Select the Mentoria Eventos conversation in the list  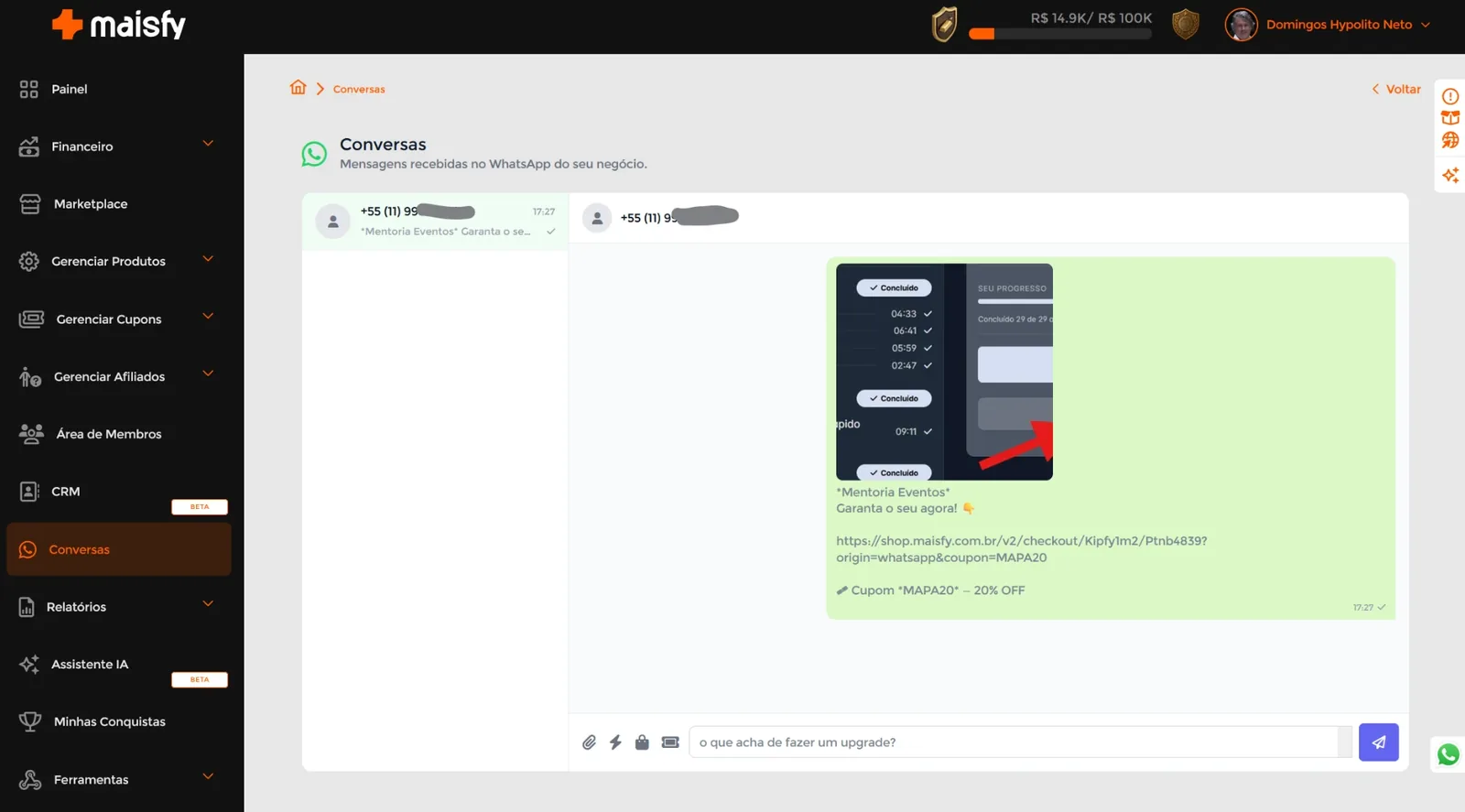pos(435,222)
